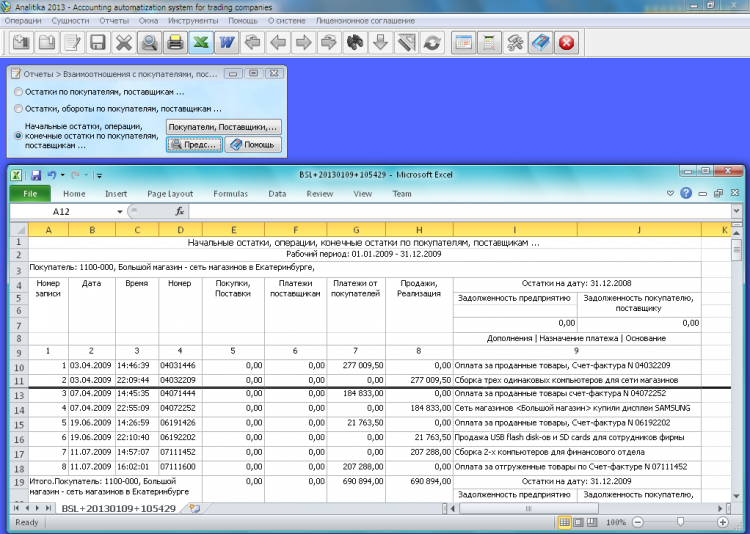Click the Excel export icon in Analitika toolbar
750x534 pixels.
(x=200, y=43)
